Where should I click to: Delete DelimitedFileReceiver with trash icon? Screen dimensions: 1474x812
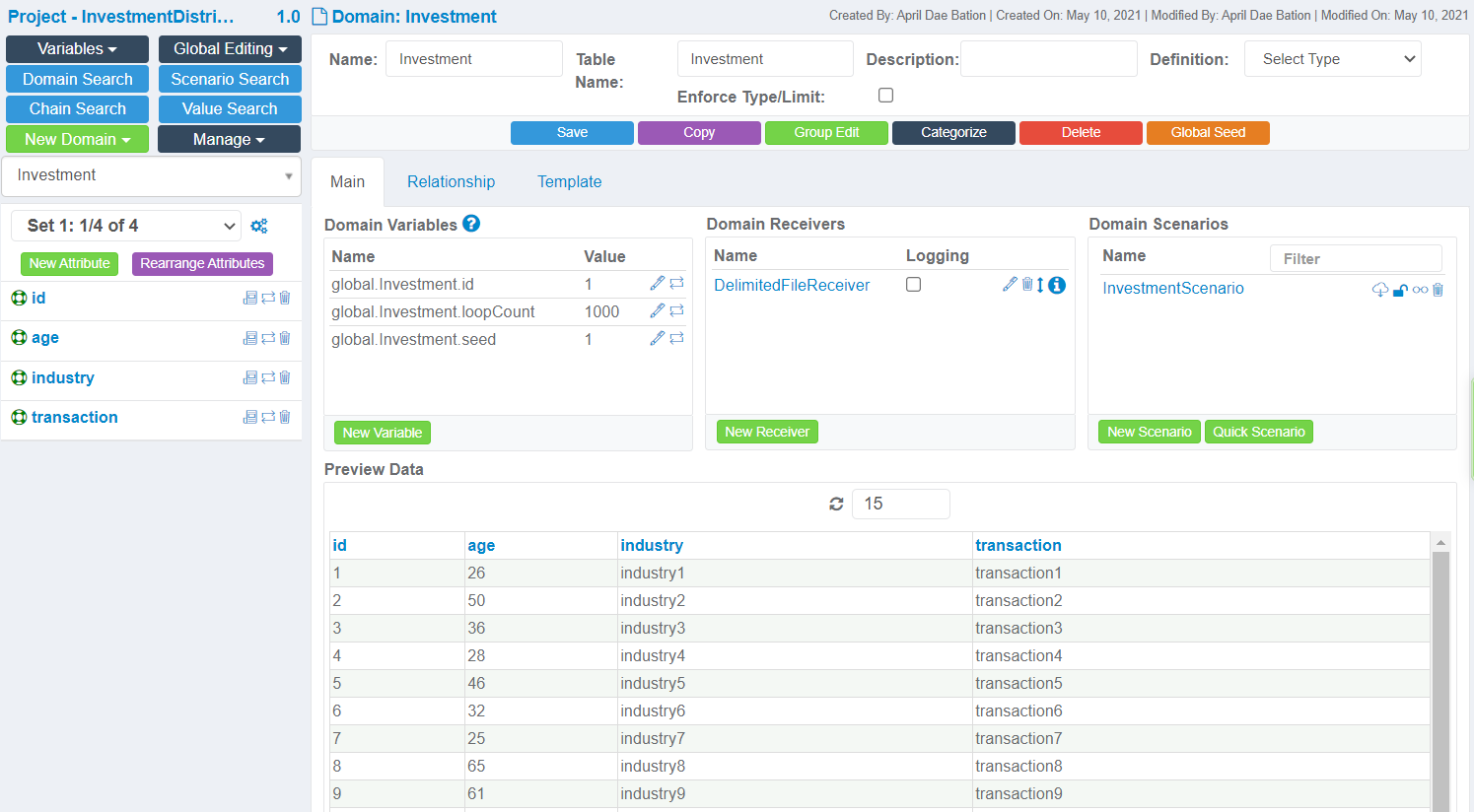1027,284
